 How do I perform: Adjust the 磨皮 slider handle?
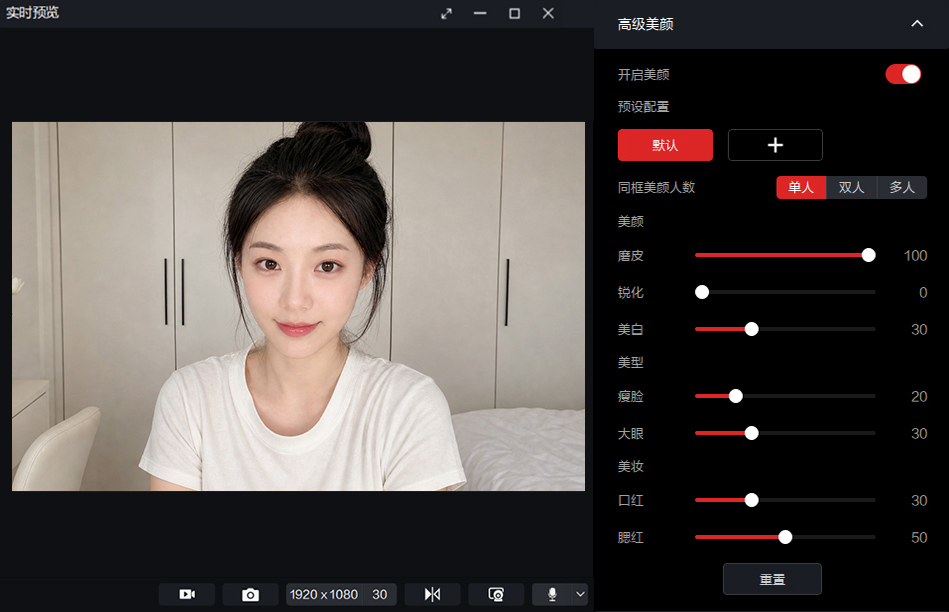(869, 255)
